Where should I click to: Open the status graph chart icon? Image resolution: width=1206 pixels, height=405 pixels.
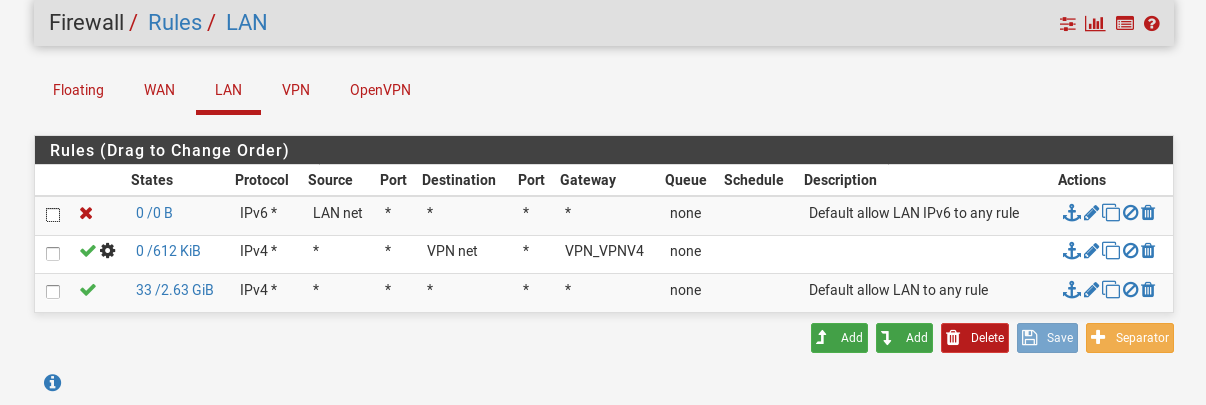click(1095, 23)
